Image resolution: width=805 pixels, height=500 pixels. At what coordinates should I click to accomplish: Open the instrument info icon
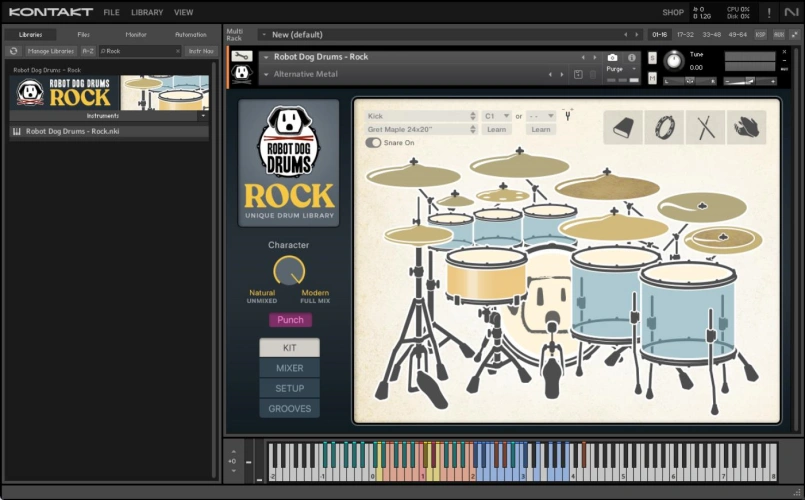point(632,57)
